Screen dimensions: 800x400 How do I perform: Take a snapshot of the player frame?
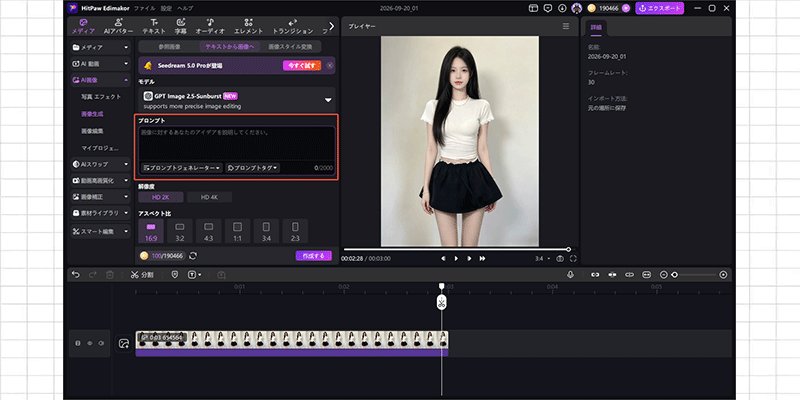pos(560,259)
